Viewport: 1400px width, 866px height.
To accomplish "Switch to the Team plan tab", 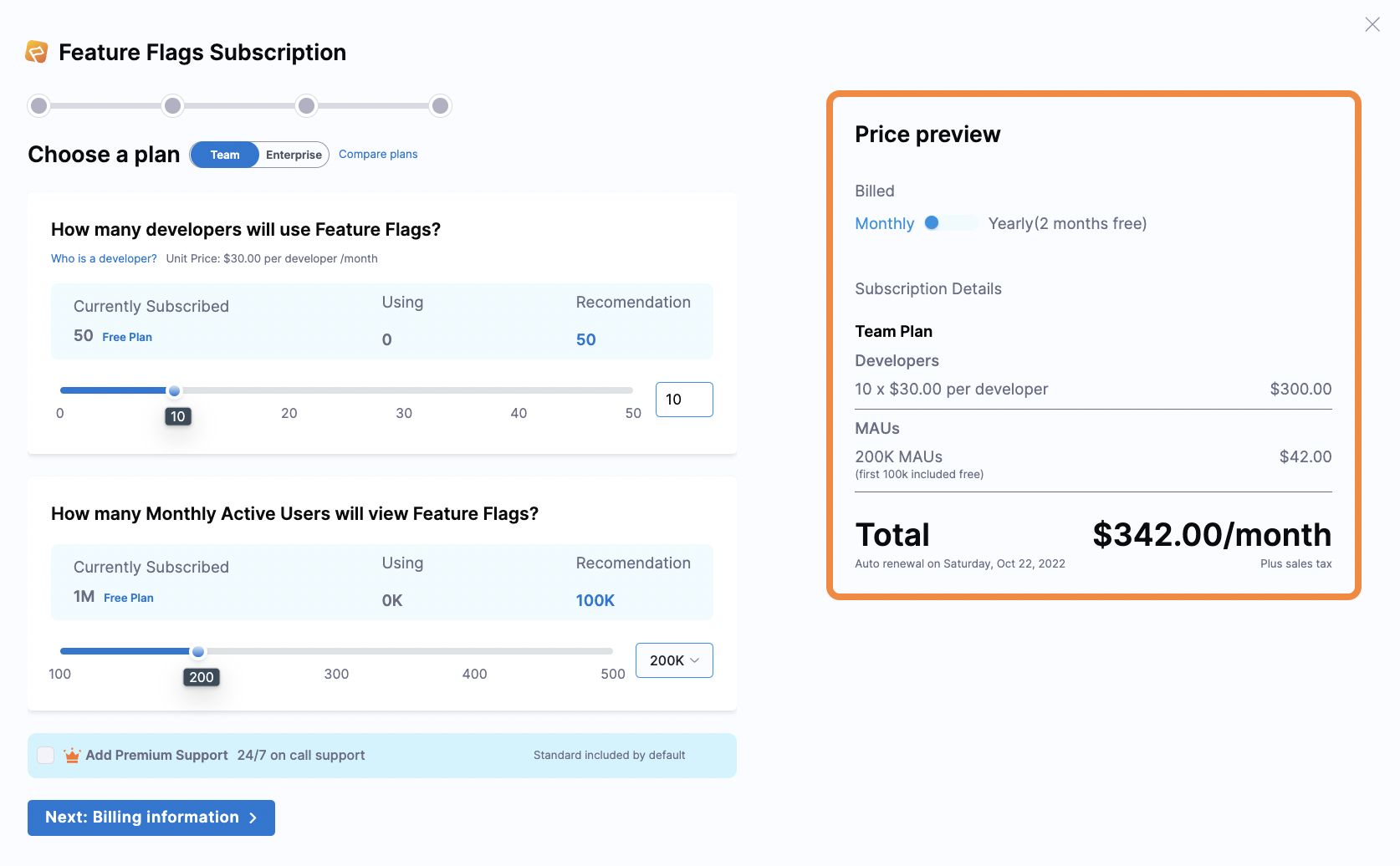I will 224,155.
